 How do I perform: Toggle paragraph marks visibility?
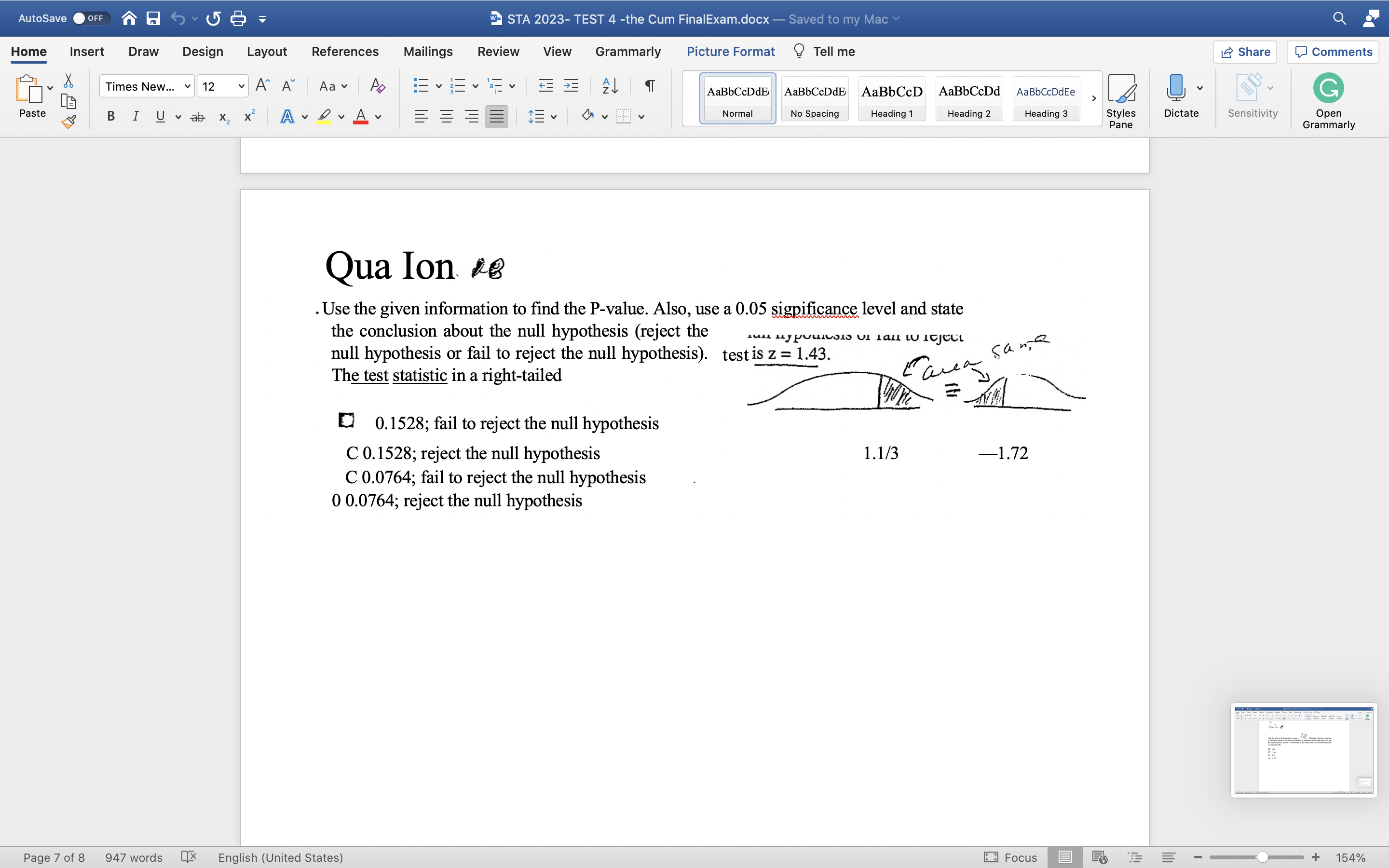(x=649, y=85)
